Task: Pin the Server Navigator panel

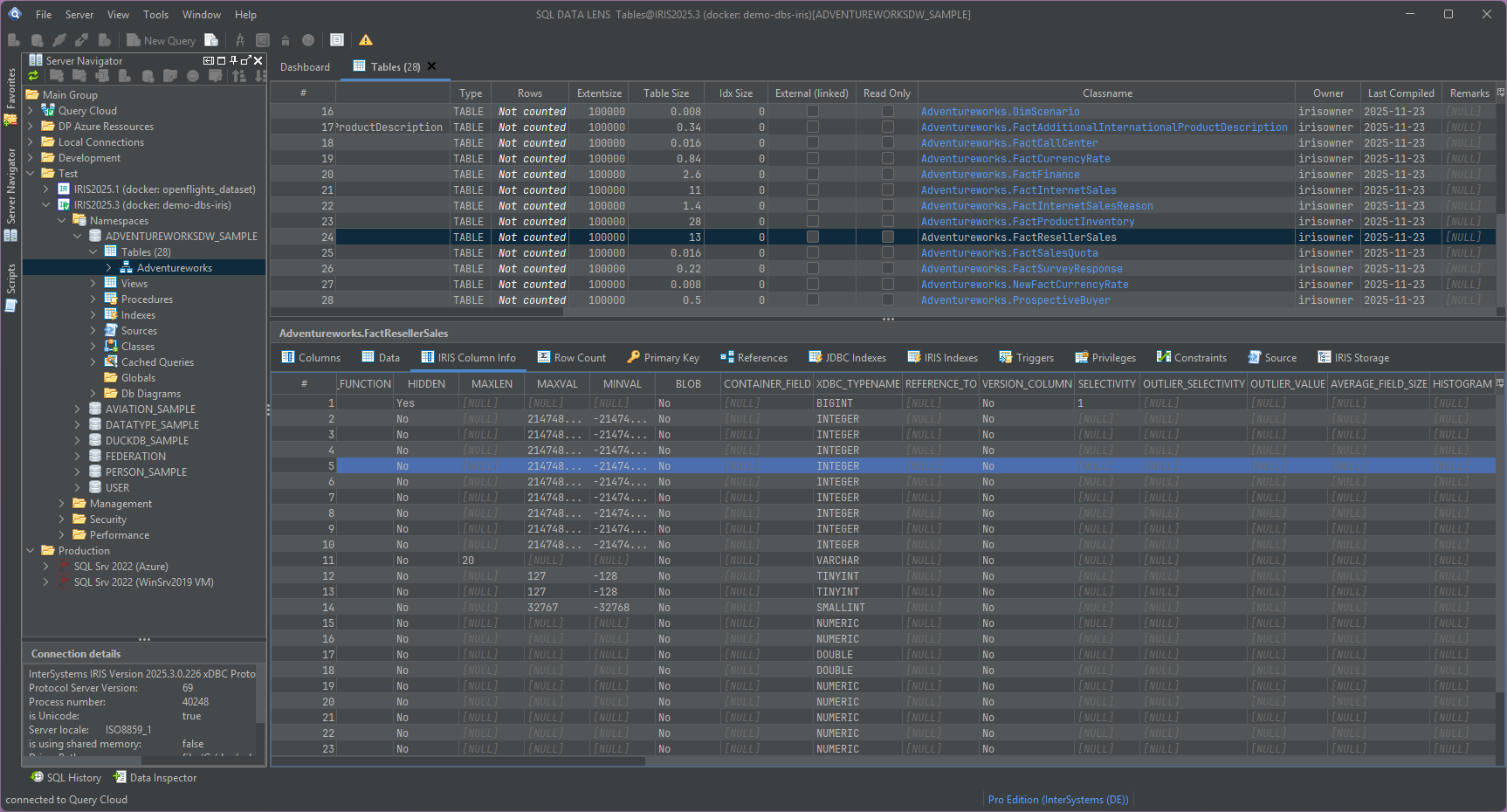Action: (233, 60)
